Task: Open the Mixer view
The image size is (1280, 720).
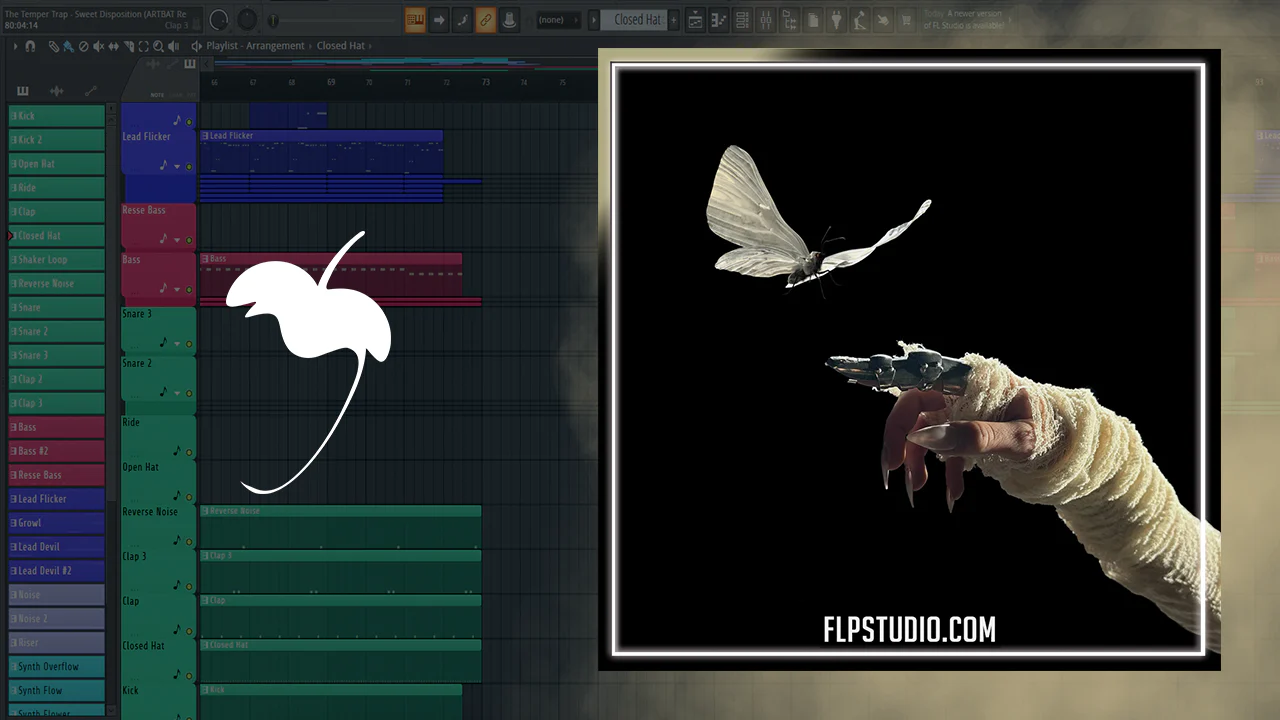Action: pyautogui.click(x=766, y=20)
